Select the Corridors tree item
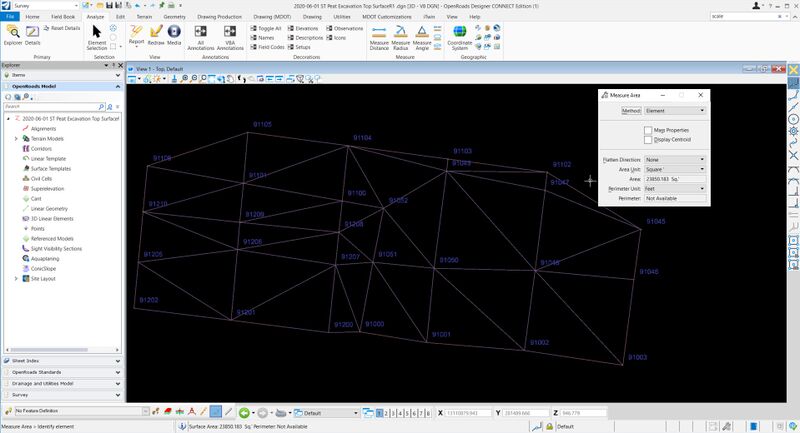Screen dimensions: 800x433 pyautogui.click(x=41, y=149)
